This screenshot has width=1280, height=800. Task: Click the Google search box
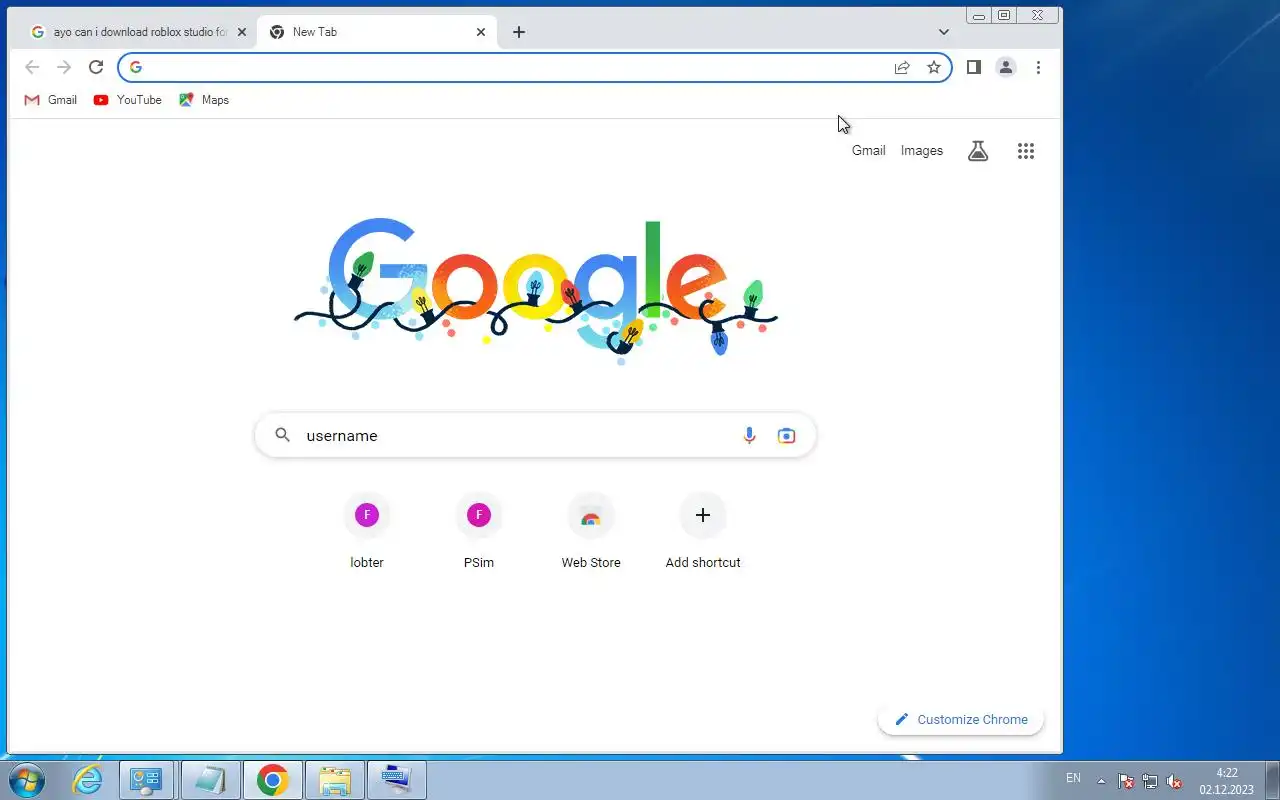[x=535, y=435]
